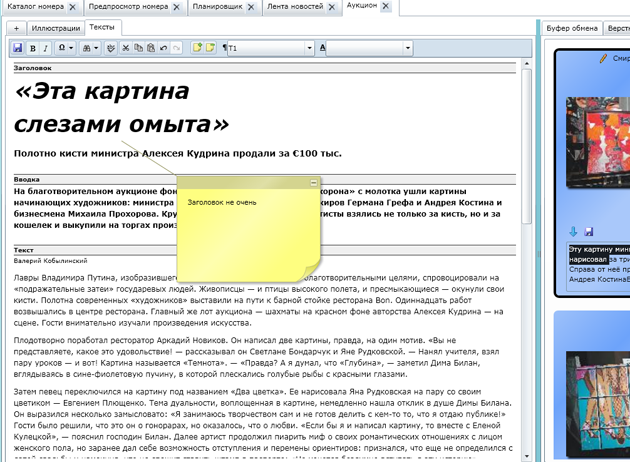Select the second painting thumbnail below

(x=598, y=405)
